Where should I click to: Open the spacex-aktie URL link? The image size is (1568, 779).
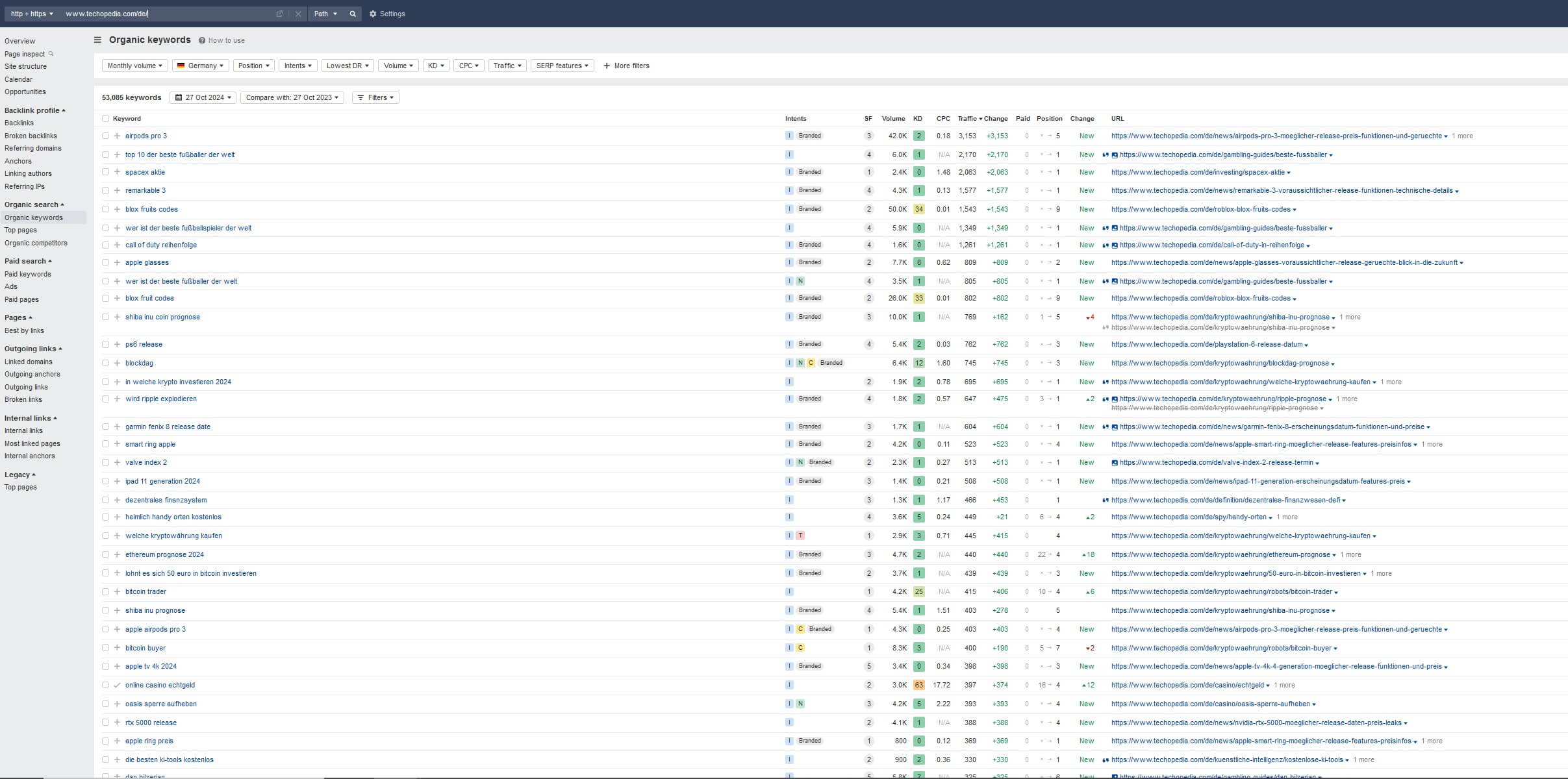1198,172
